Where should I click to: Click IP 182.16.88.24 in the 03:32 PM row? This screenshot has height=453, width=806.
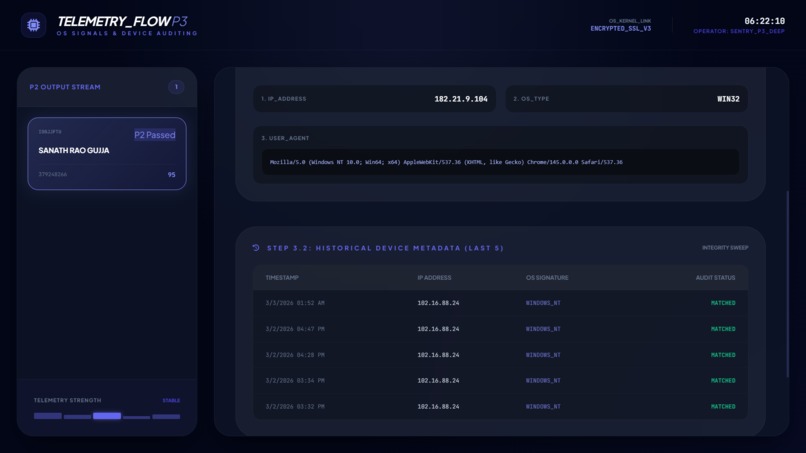438,406
